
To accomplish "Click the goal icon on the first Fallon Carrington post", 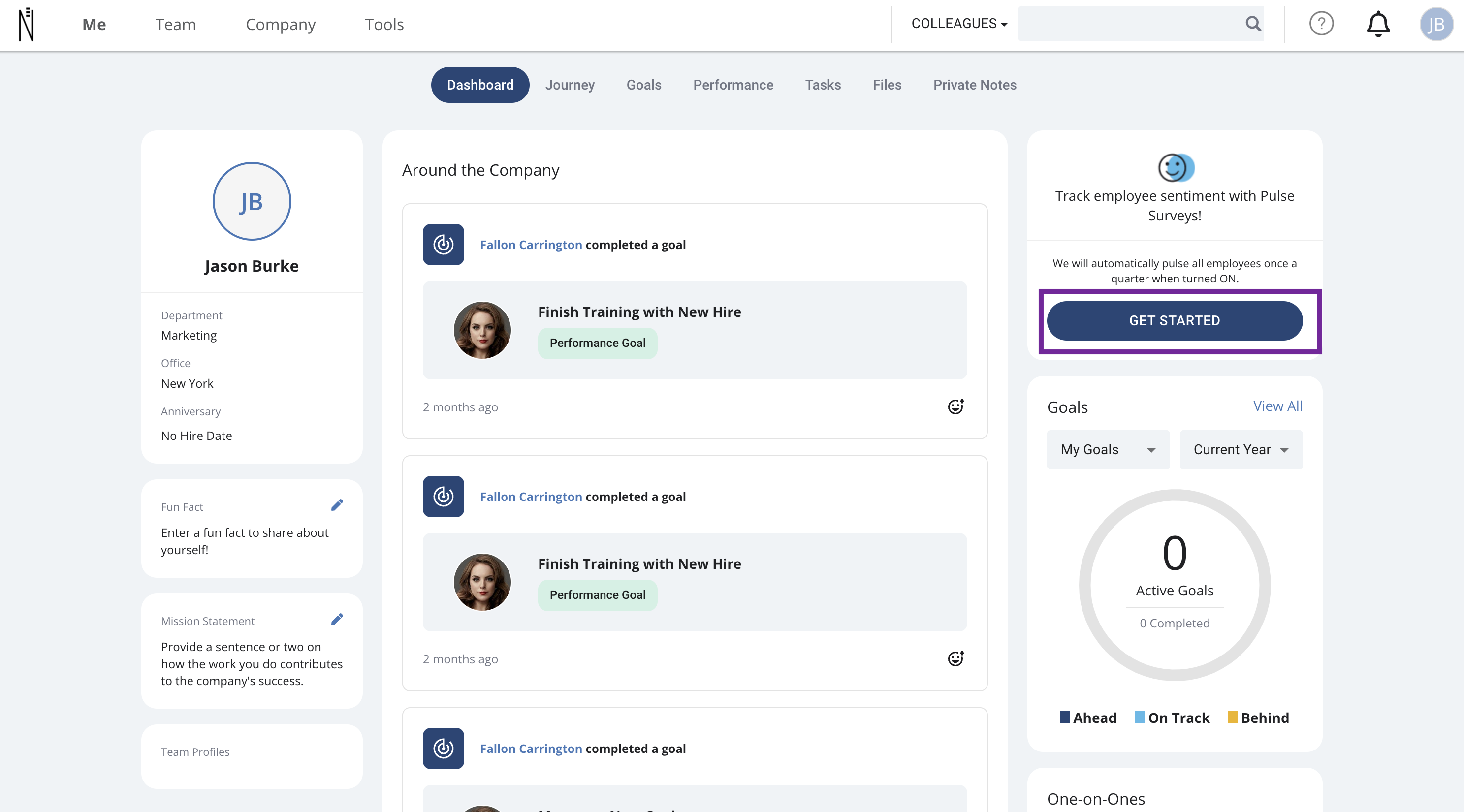I will coord(444,245).
